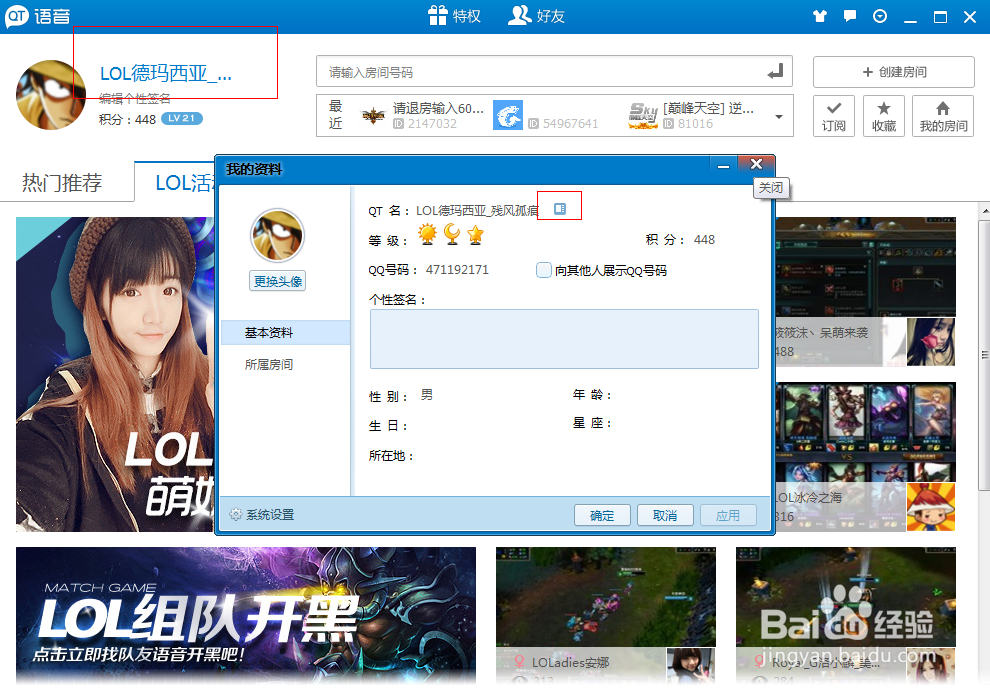Click the sun level icon
The width and height of the screenshot is (990, 690).
[427, 235]
